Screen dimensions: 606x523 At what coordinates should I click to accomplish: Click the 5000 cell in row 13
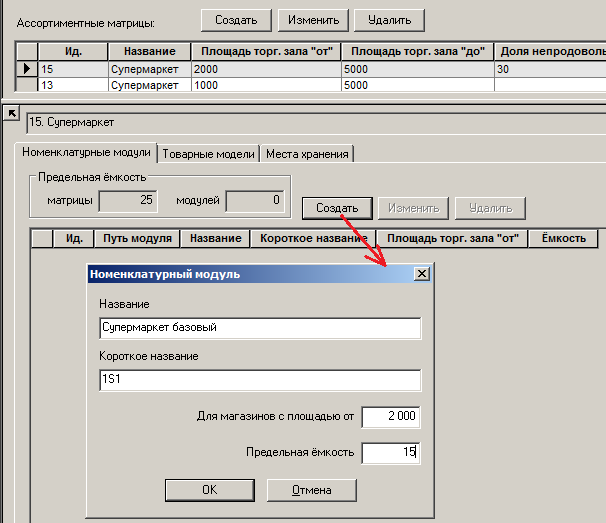click(418, 85)
